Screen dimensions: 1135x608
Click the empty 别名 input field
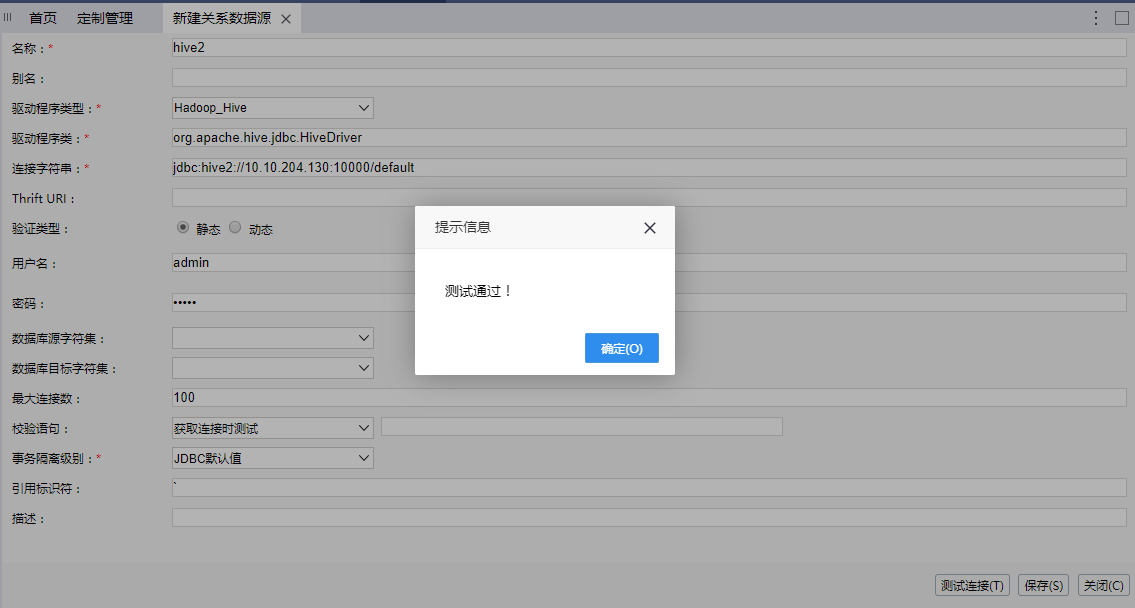tap(649, 77)
